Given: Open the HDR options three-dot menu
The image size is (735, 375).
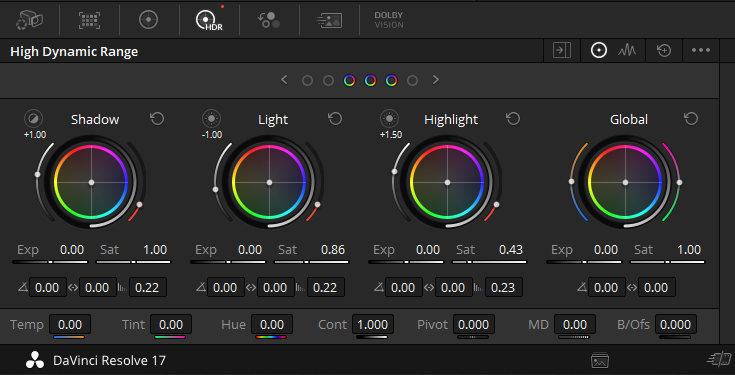Looking at the screenshot, I should [701, 50].
